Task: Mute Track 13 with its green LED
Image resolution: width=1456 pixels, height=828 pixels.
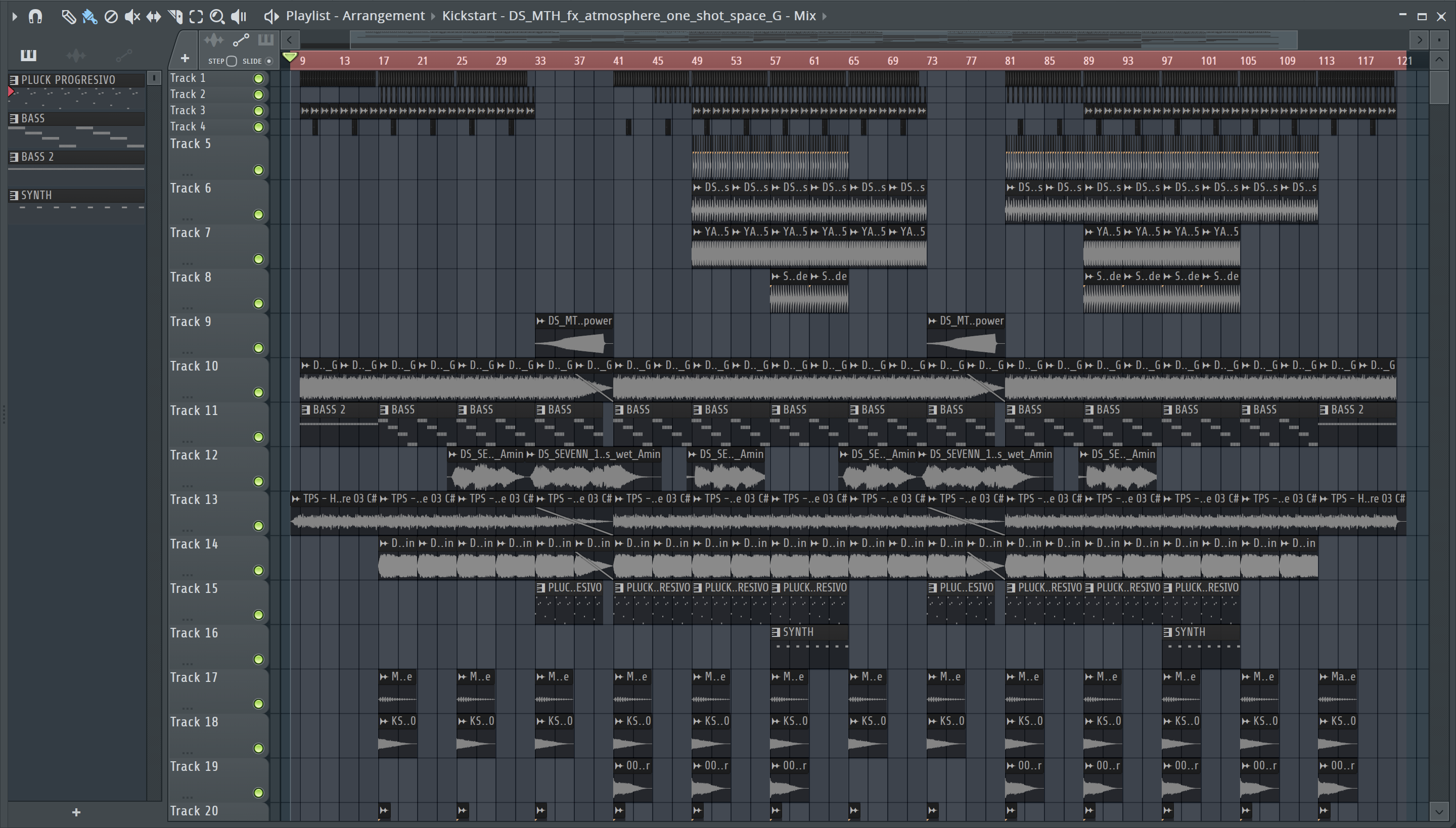Action: (258, 526)
